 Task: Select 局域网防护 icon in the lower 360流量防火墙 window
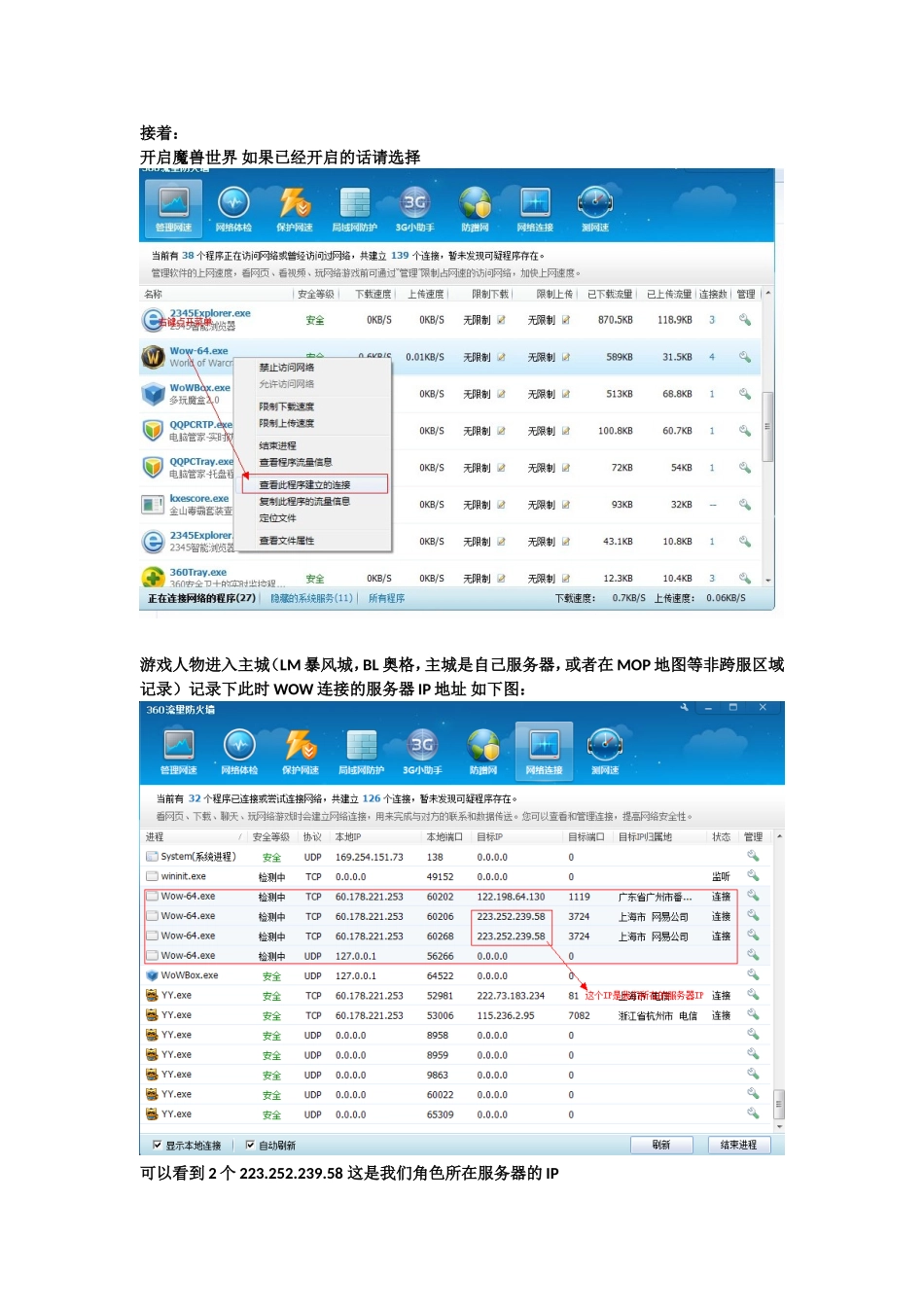[361, 752]
